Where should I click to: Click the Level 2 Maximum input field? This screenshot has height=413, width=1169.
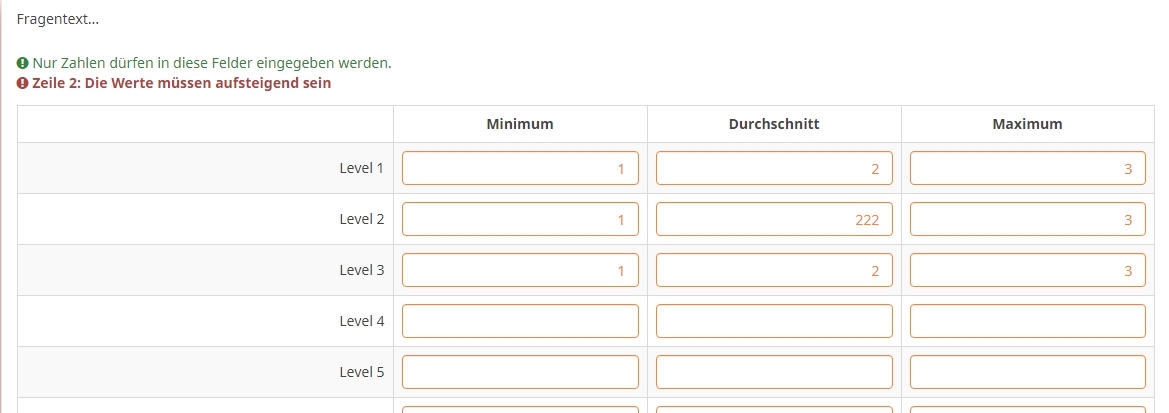1027,220
